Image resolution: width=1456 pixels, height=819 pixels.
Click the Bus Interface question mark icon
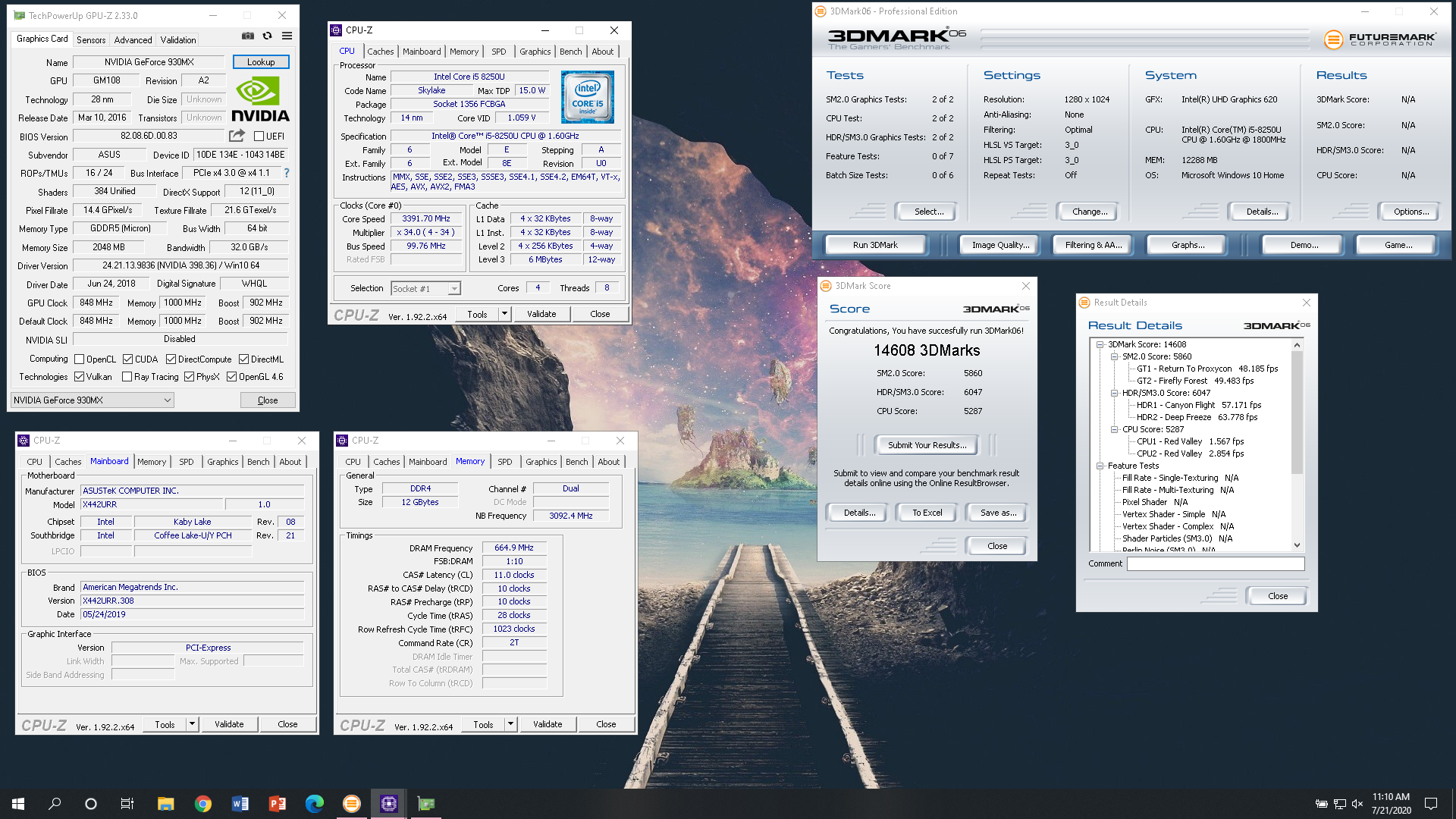point(287,173)
